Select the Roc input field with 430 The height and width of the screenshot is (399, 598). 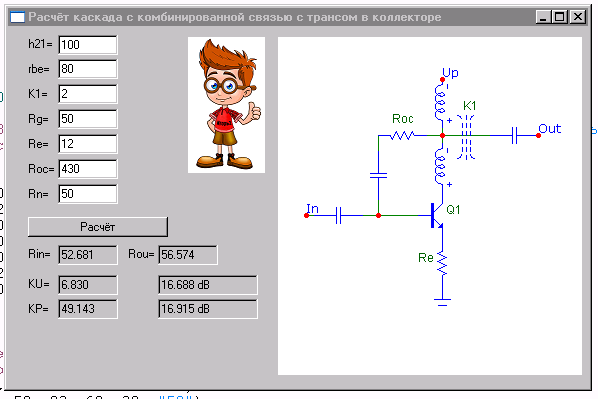coord(88,169)
